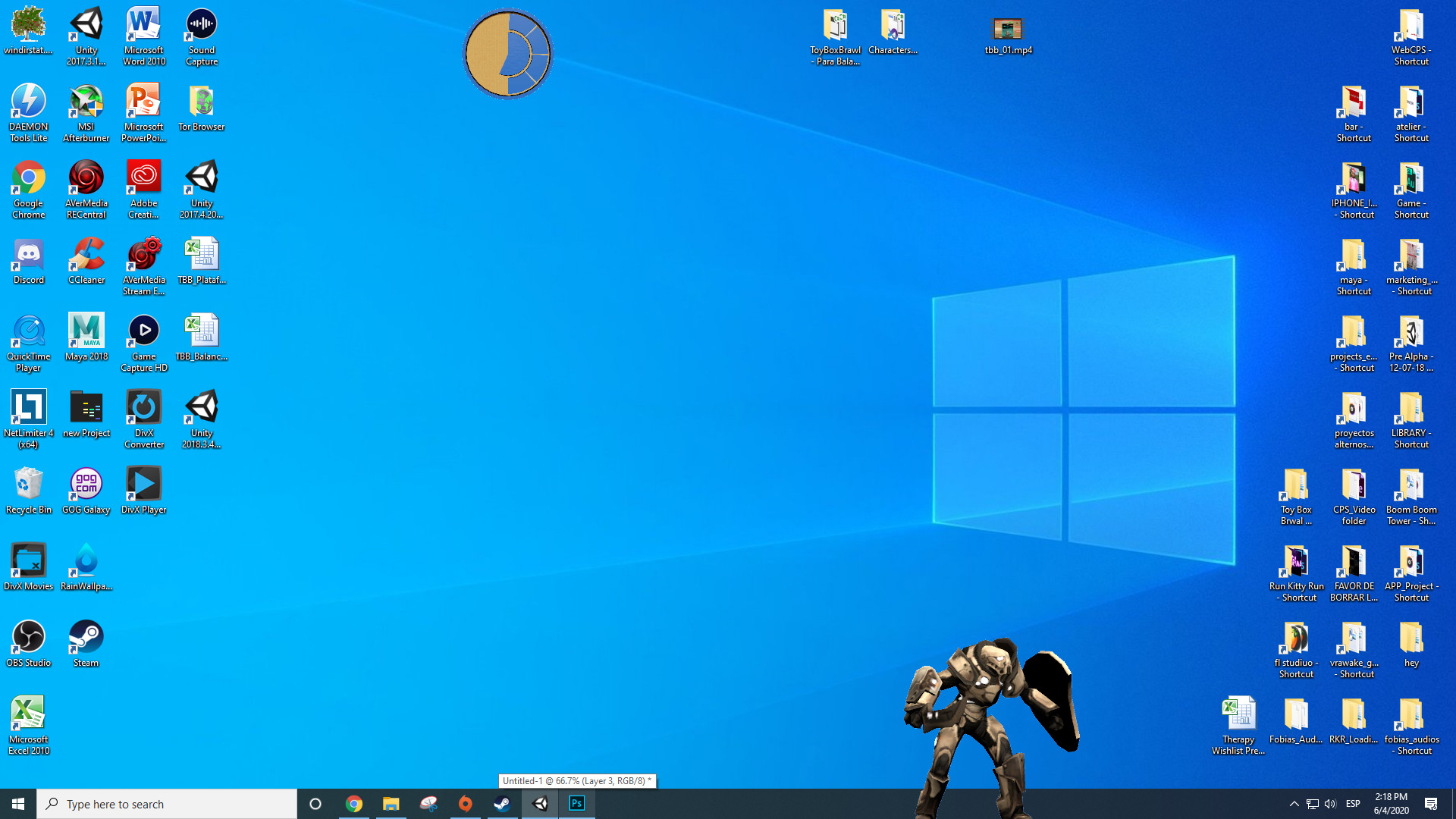This screenshot has height=819, width=1456.
Task: Select the LIBRARY shortcut folder
Action: coord(1411,419)
